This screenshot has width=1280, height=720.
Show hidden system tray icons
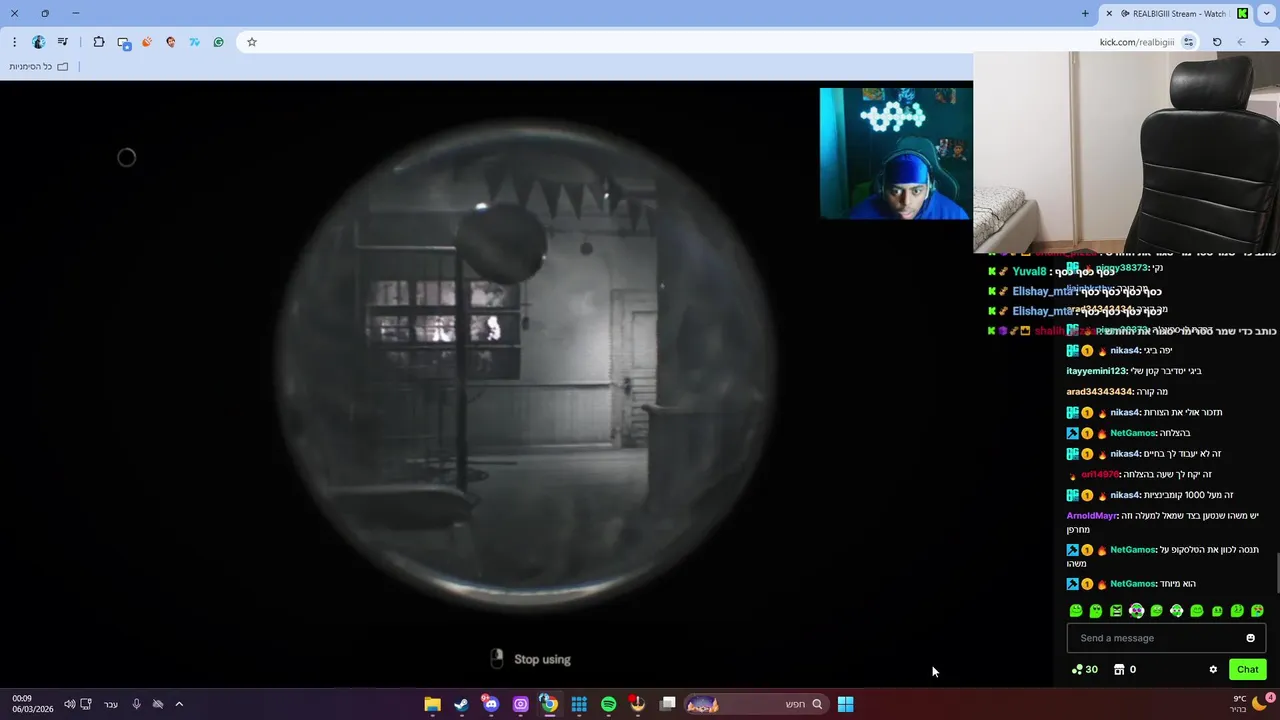tap(179, 704)
